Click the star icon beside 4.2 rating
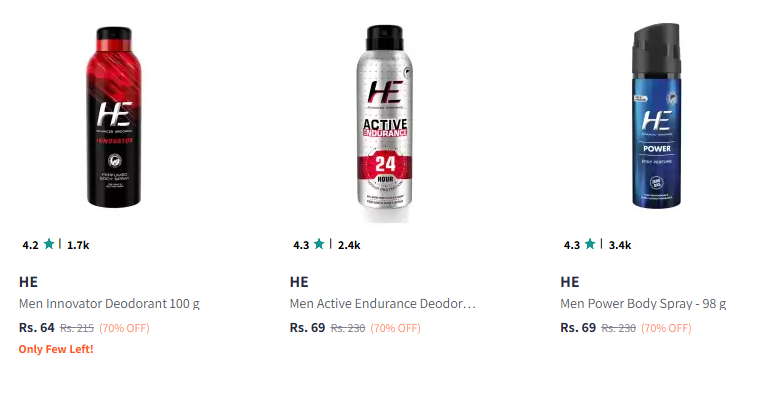This screenshot has height=394, width=775. [49, 244]
